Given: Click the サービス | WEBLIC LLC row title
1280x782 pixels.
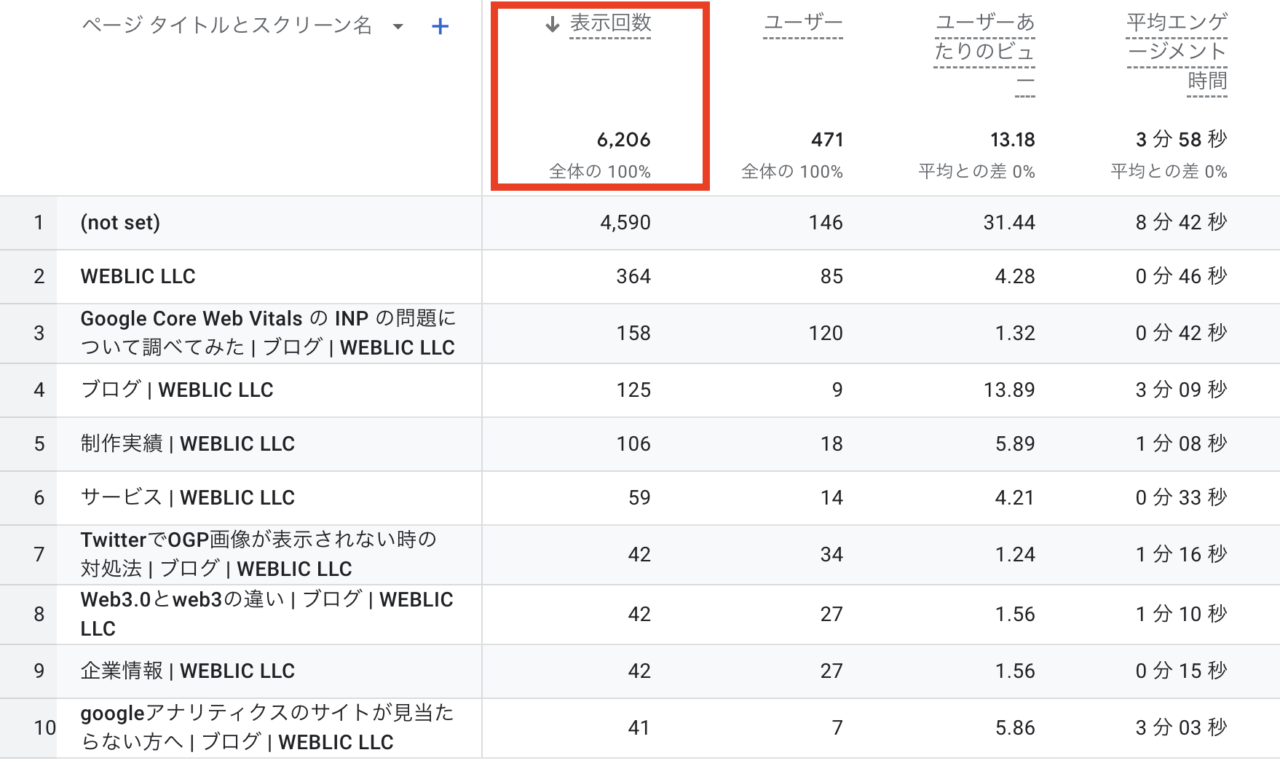Looking at the screenshot, I should pyautogui.click(x=188, y=498).
